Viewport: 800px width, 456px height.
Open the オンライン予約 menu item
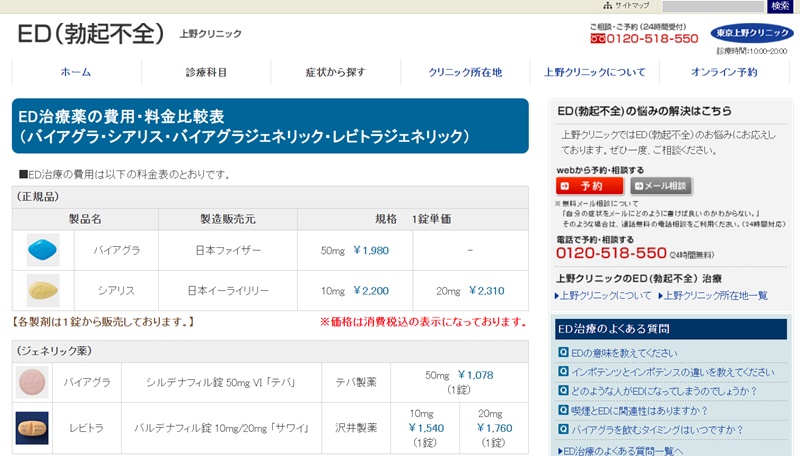coord(724,72)
